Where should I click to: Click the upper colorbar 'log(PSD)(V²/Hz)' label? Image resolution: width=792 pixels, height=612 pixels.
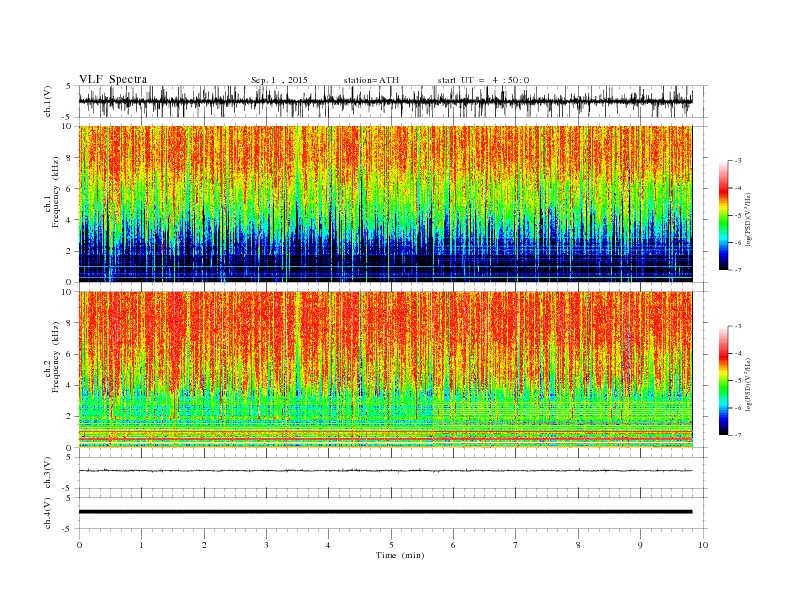pos(748,219)
